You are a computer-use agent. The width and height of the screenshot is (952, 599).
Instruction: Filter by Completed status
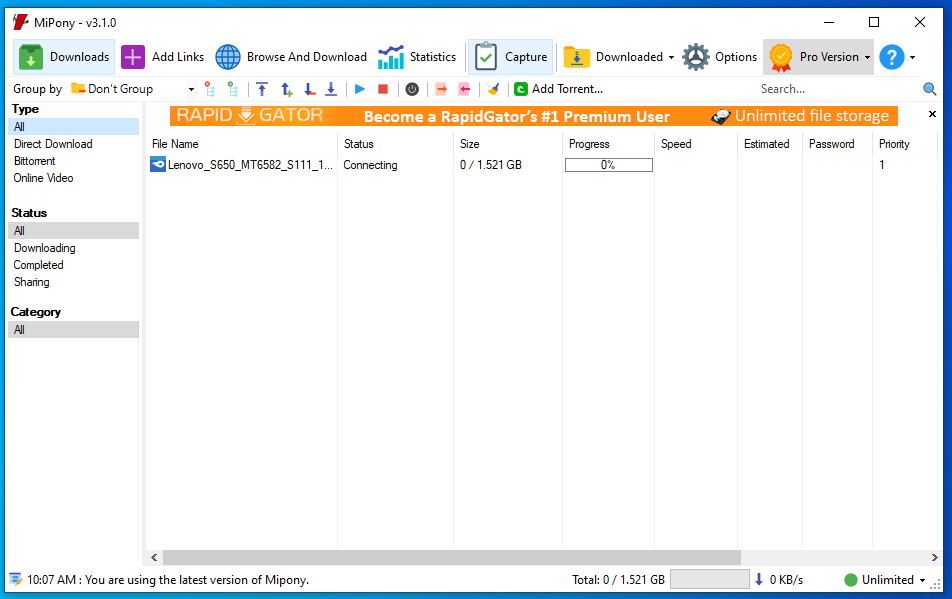pyautogui.click(x=38, y=265)
